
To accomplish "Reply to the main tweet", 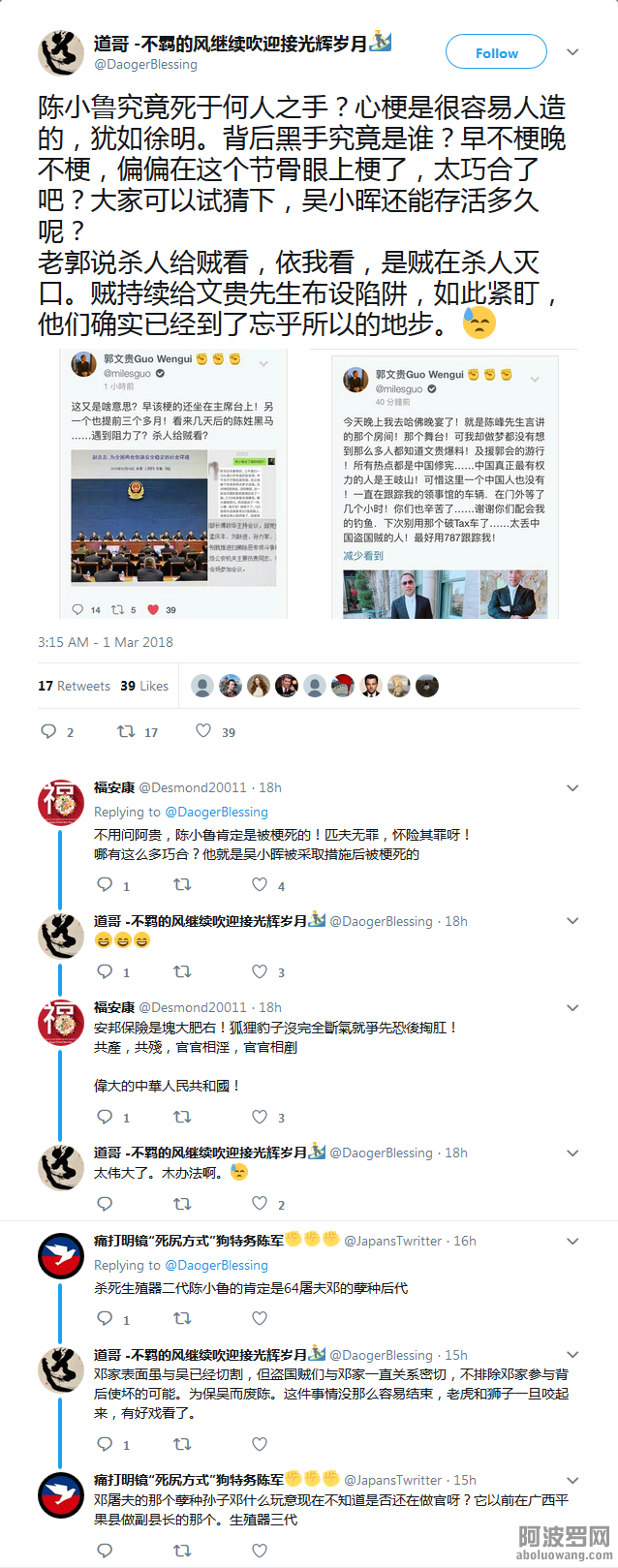I will pos(48,731).
